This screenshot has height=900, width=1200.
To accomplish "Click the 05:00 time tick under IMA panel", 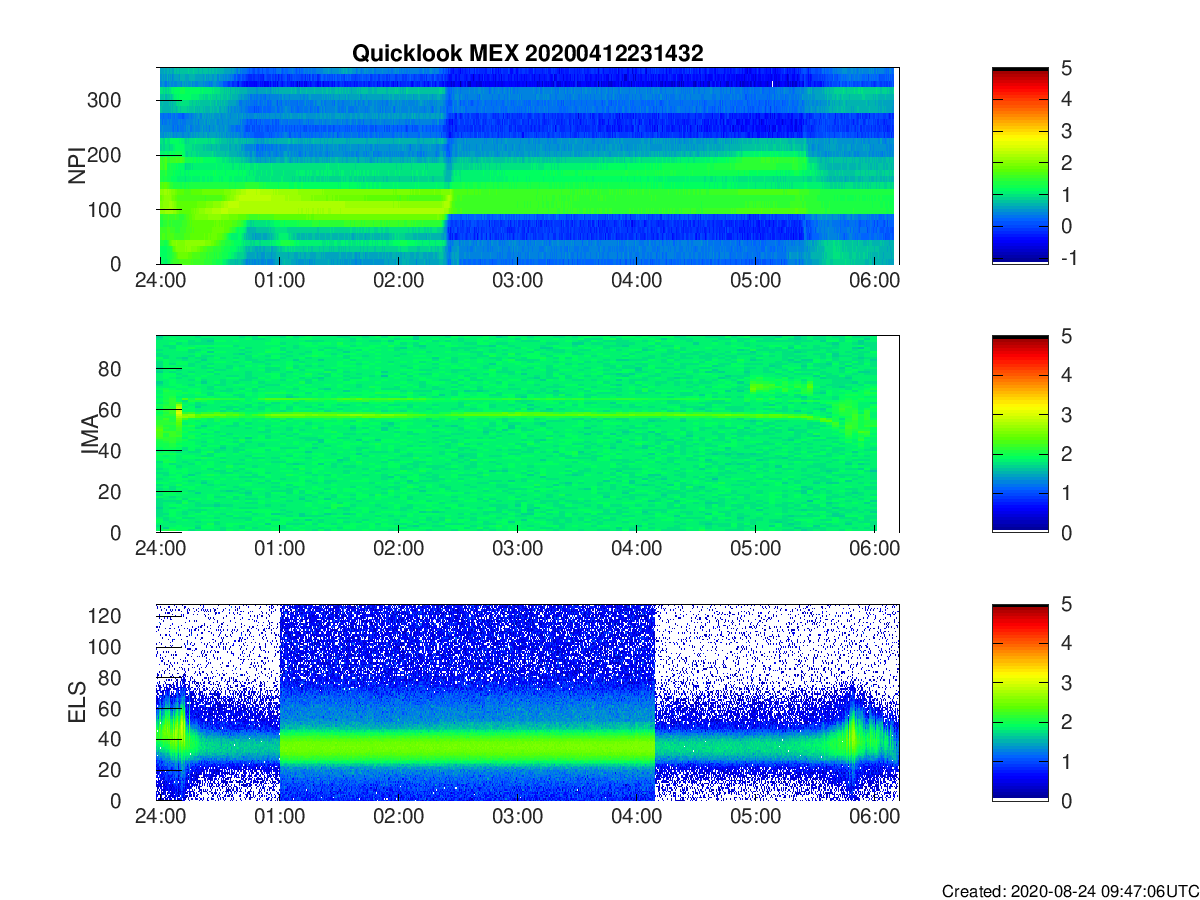I will click(755, 549).
